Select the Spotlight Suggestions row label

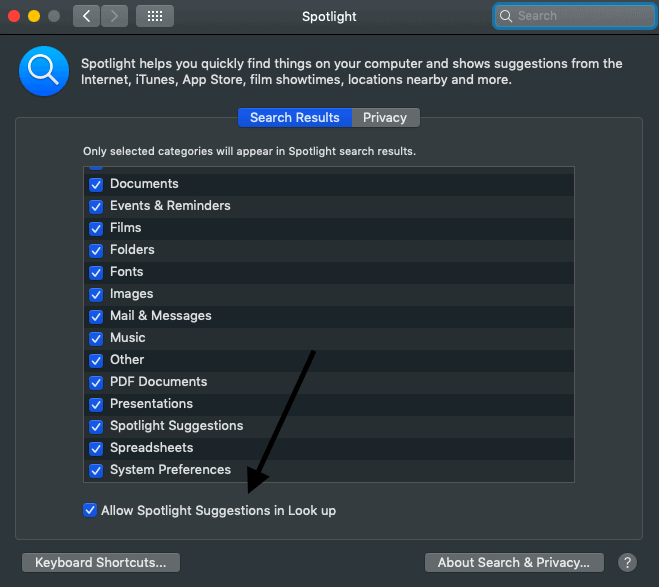[x=177, y=426]
